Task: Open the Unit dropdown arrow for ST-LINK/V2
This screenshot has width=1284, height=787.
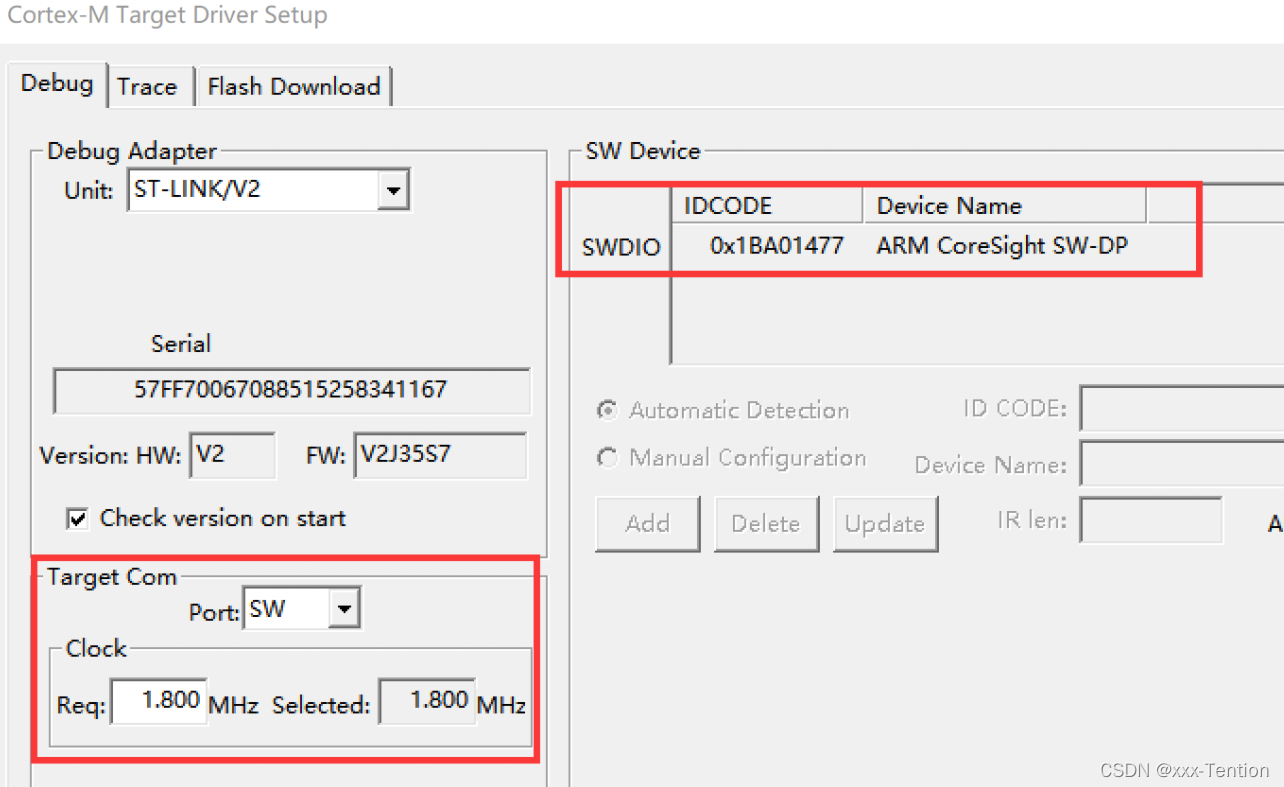Action: (392, 190)
